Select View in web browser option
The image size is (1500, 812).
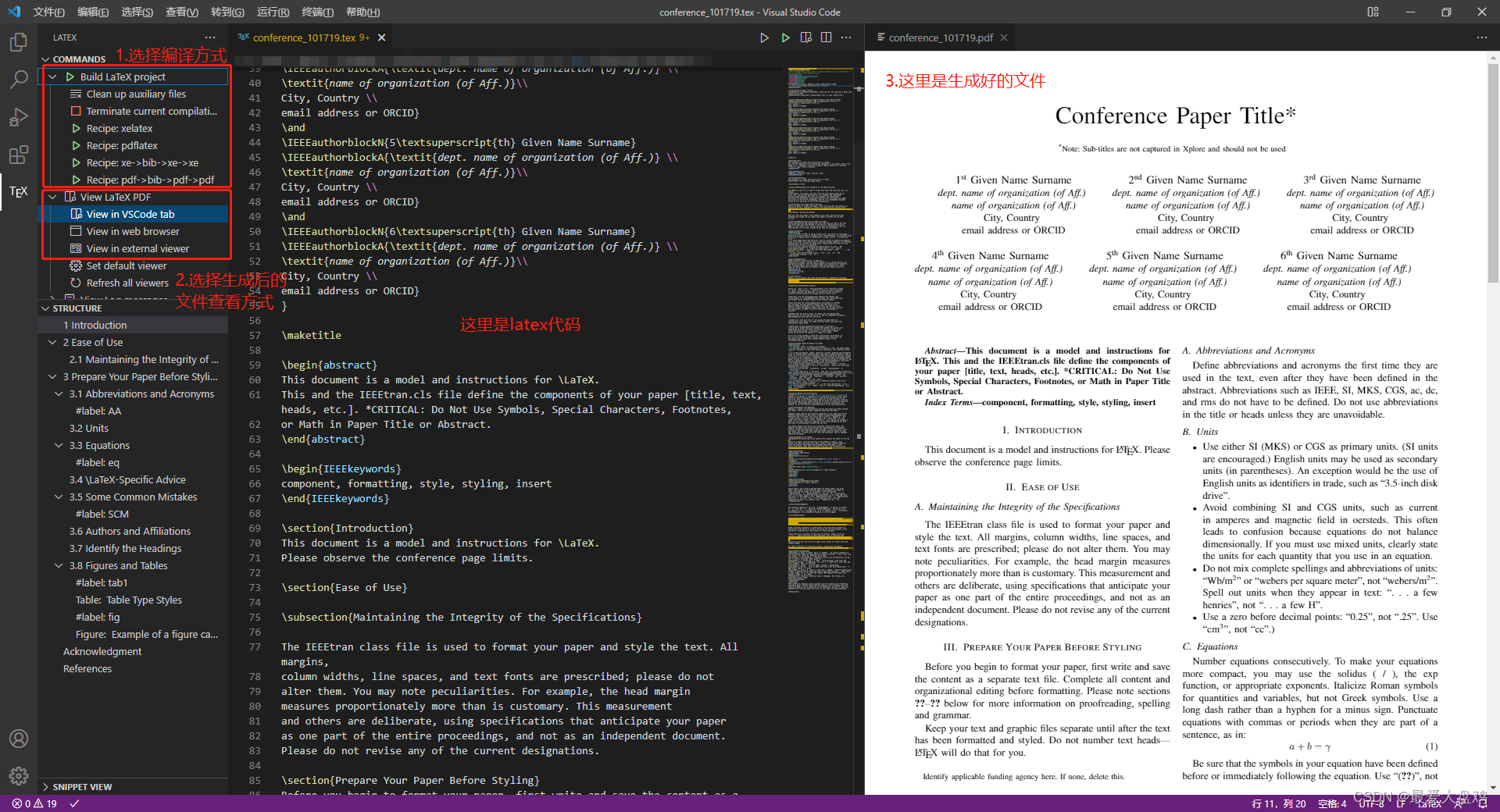(133, 231)
